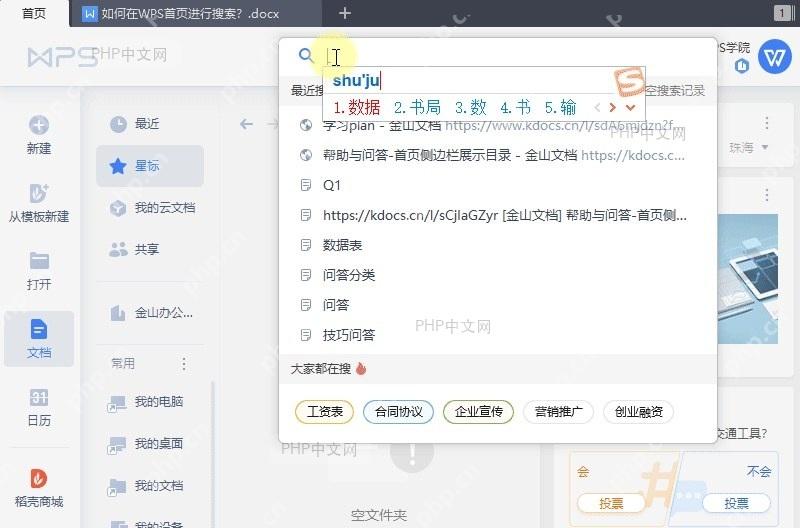Click the 创业融资 hot search tag
800x528 pixels.
639,412
